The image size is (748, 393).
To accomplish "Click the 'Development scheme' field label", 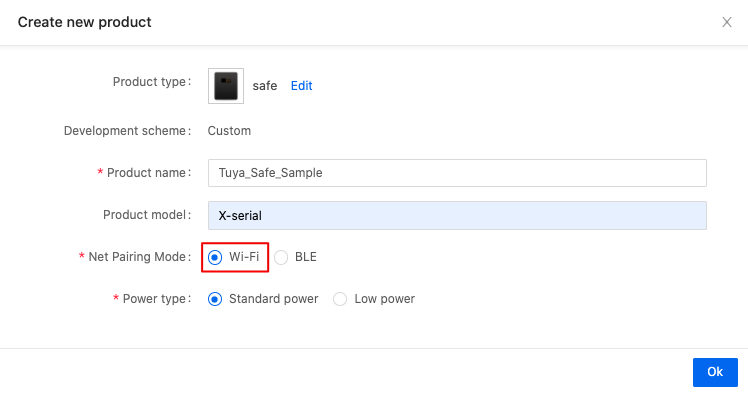I will coord(127,131).
